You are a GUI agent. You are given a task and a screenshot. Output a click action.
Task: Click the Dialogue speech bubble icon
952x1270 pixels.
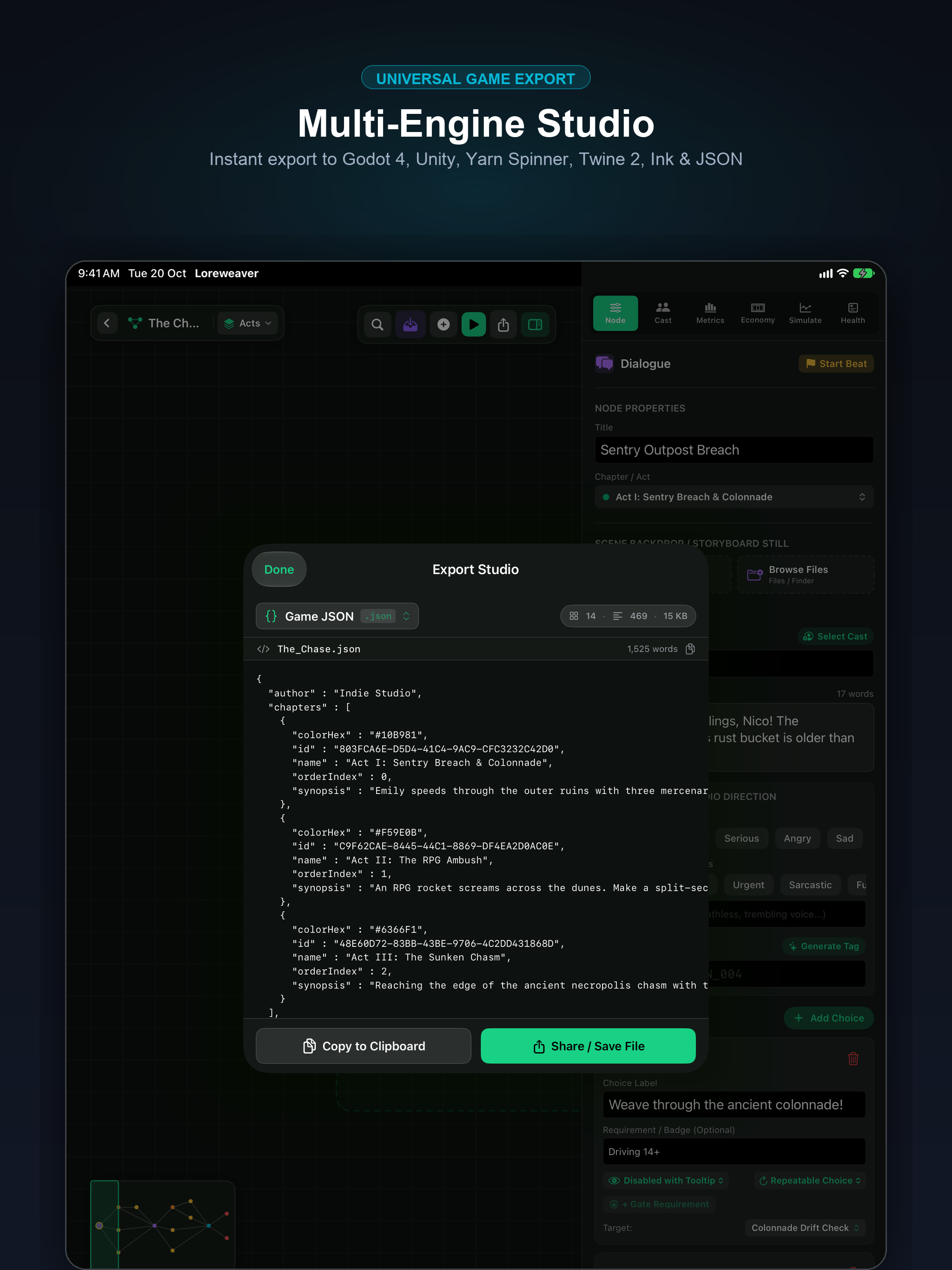pyautogui.click(x=604, y=364)
